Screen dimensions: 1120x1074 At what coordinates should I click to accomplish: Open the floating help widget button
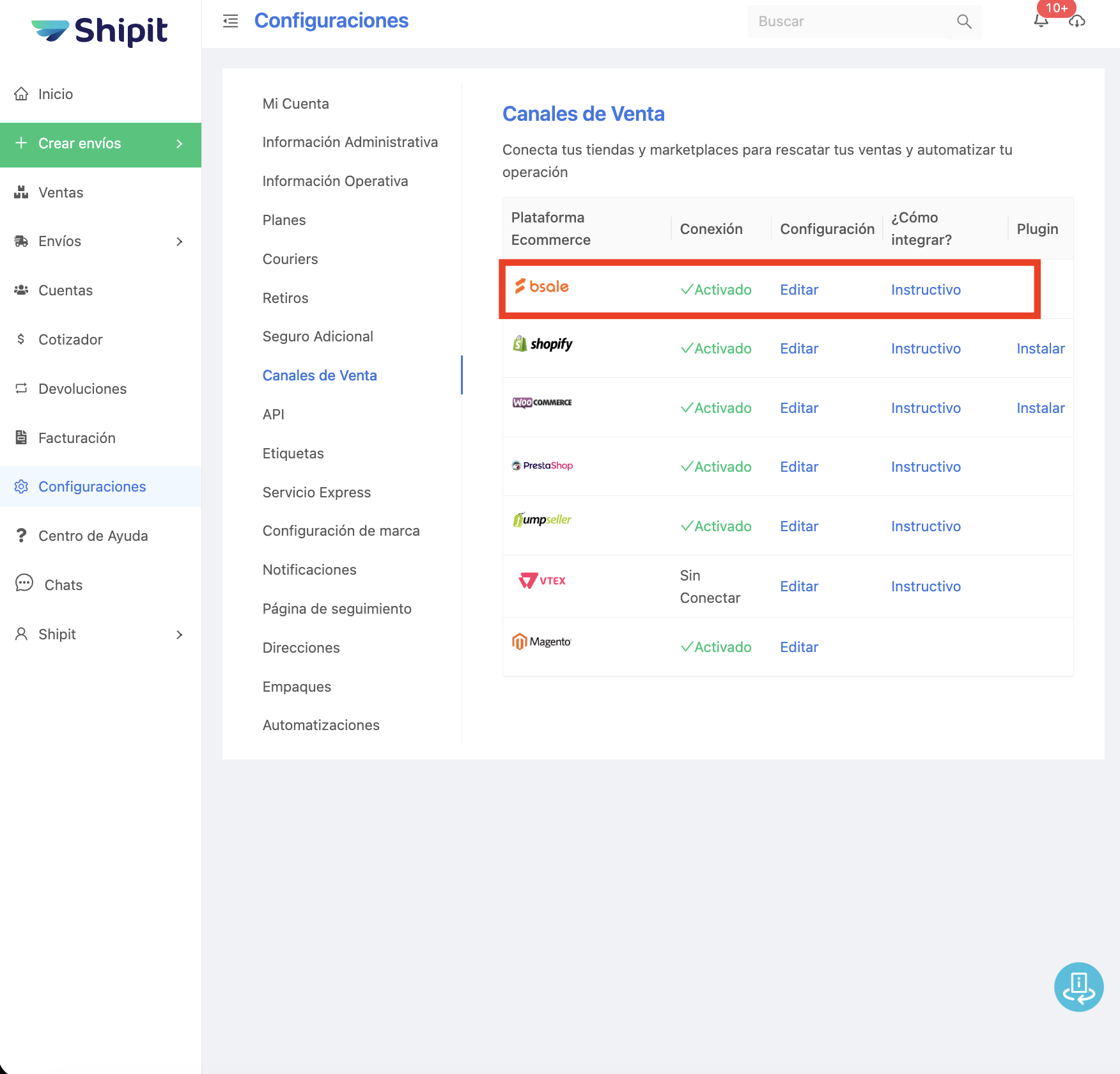click(x=1078, y=986)
